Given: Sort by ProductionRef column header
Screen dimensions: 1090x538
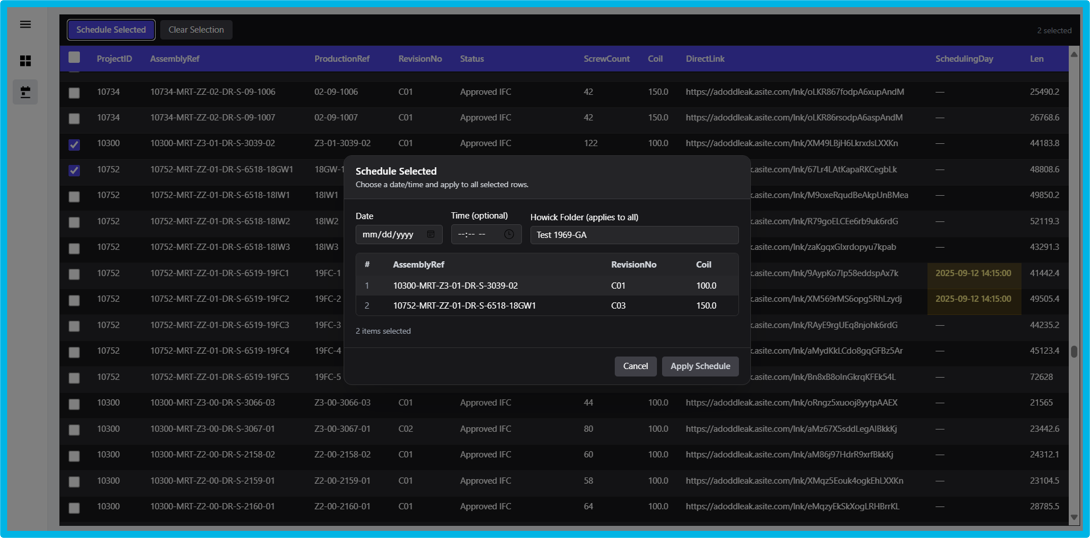Looking at the screenshot, I should click(342, 59).
